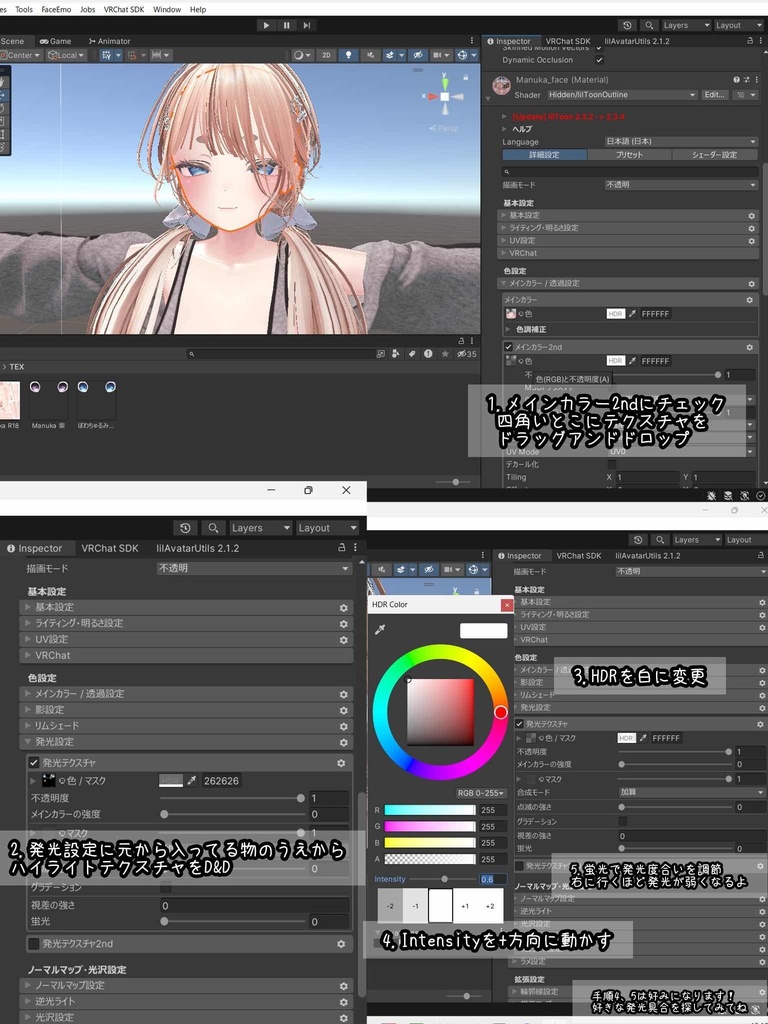Click the R channel slider in HDR Color

click(430, 810)
